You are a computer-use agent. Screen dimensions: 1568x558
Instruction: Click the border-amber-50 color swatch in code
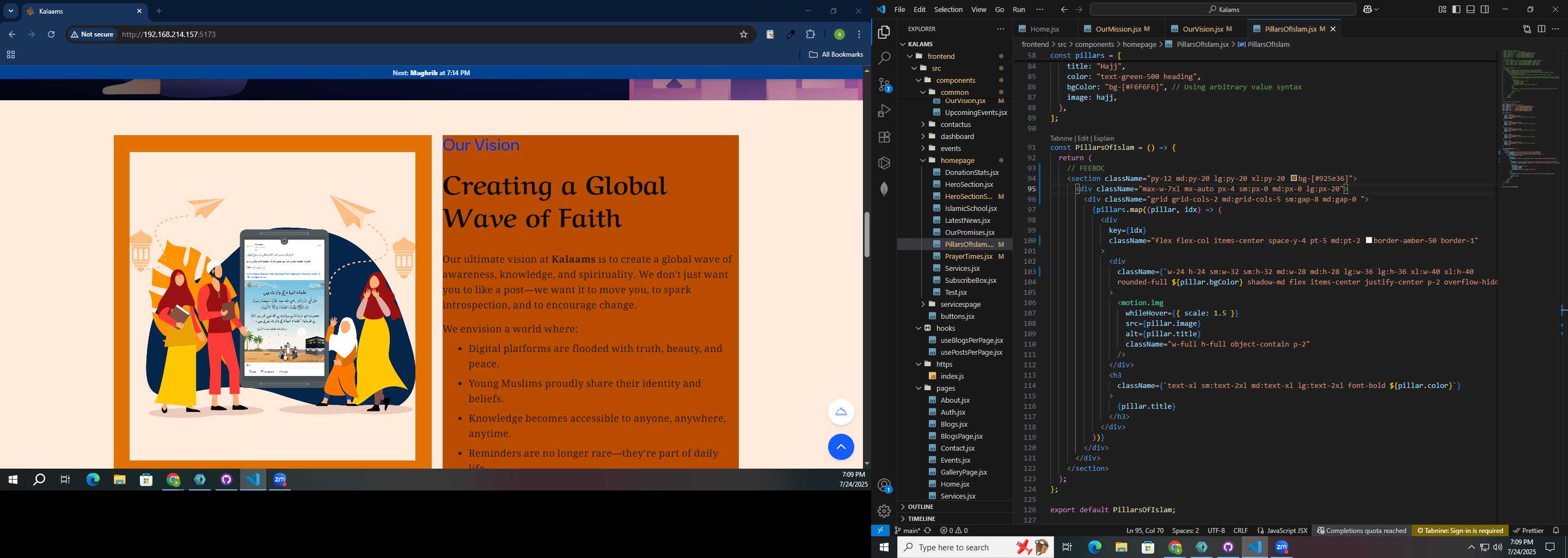click(1369, 241)
